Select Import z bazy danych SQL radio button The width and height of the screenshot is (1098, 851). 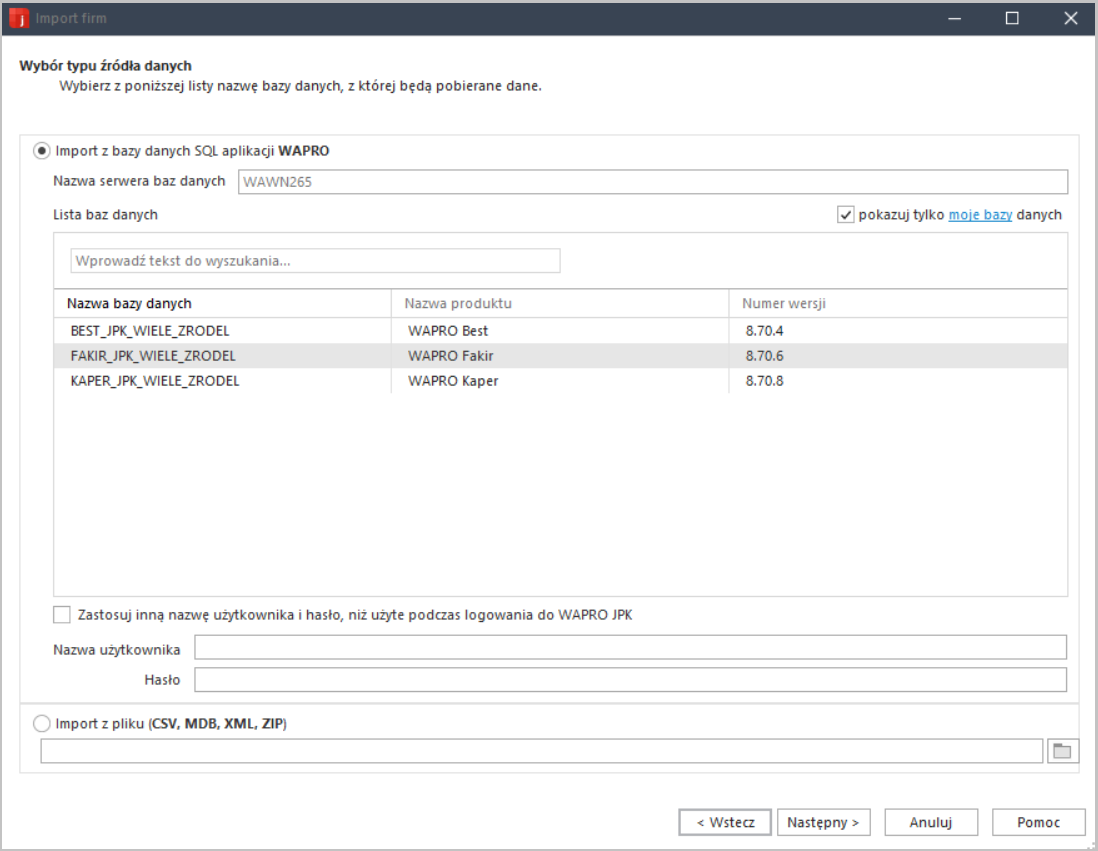pyautogui.click(x=42, y=151)
